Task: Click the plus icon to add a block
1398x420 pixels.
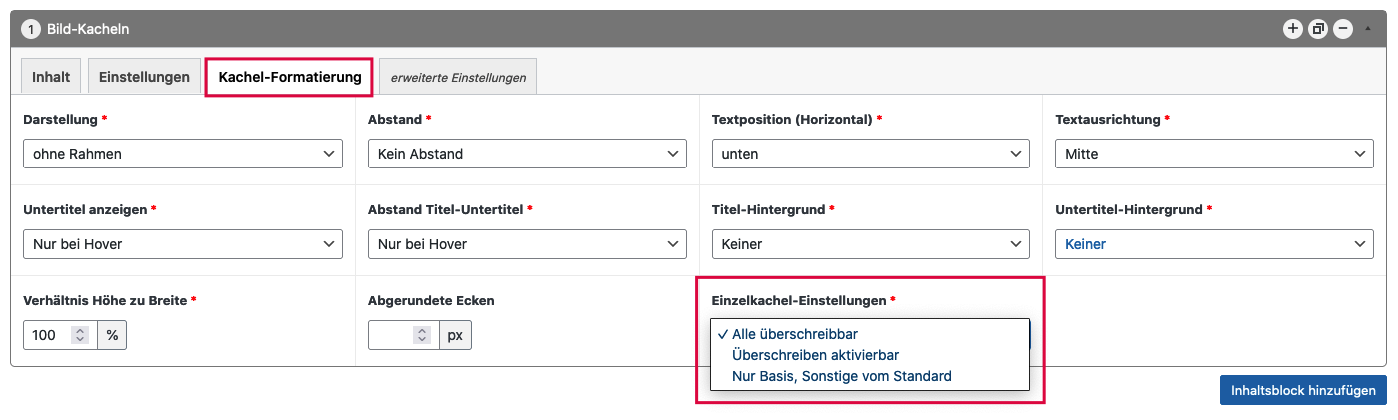Action: 1293,29
